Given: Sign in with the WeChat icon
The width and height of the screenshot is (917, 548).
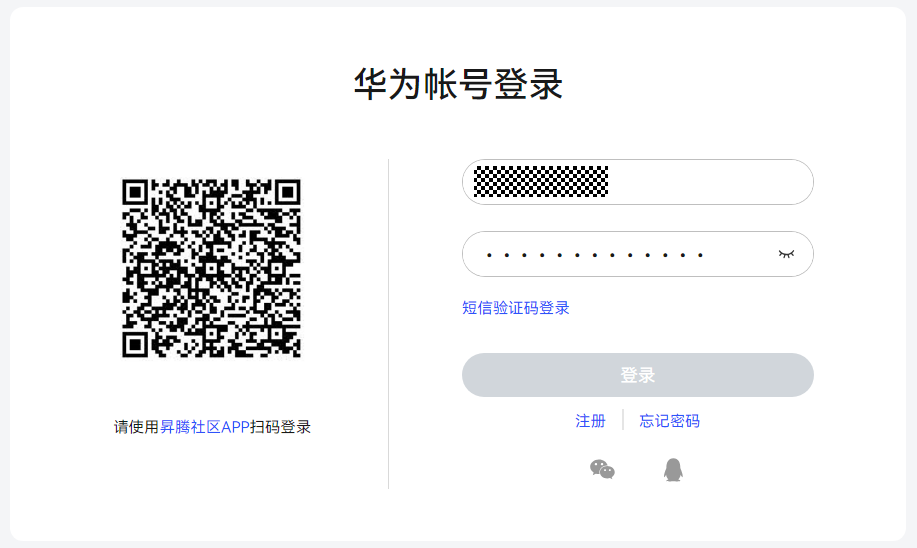Looking at the screenshot, I should point(602,470).
